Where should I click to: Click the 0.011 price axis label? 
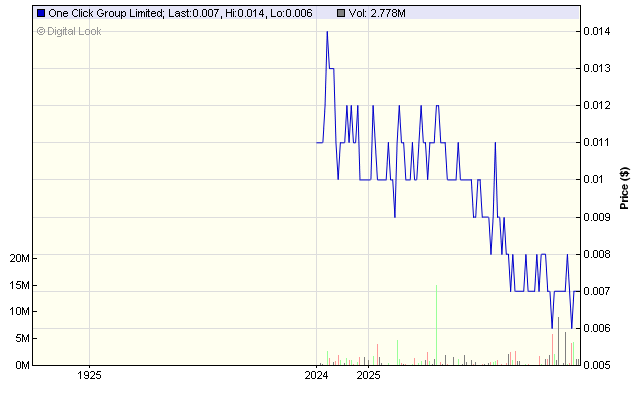click(597, 143)
